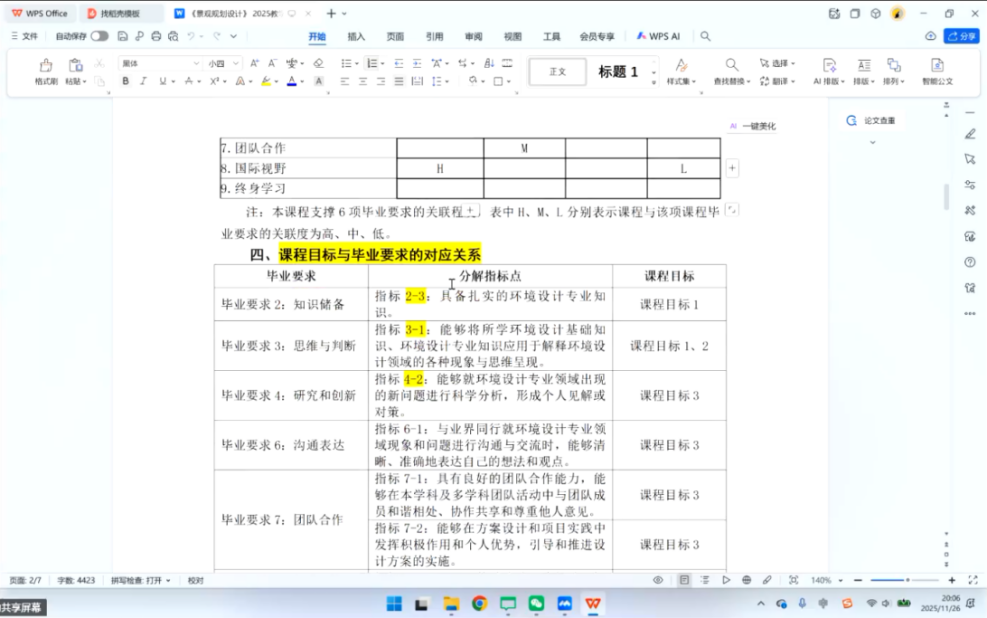This screenshot has height=618, width=987.
Task: Click the AI 排版 layout icon
Action: [829, 71]
